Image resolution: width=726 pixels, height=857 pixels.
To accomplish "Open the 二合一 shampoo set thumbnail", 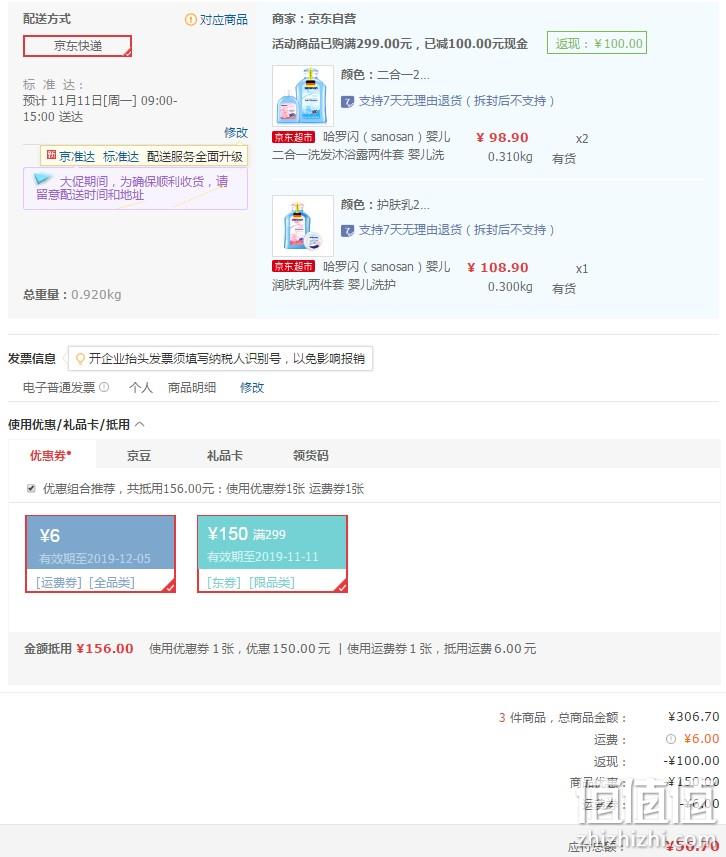I will [x=303, y=96].
